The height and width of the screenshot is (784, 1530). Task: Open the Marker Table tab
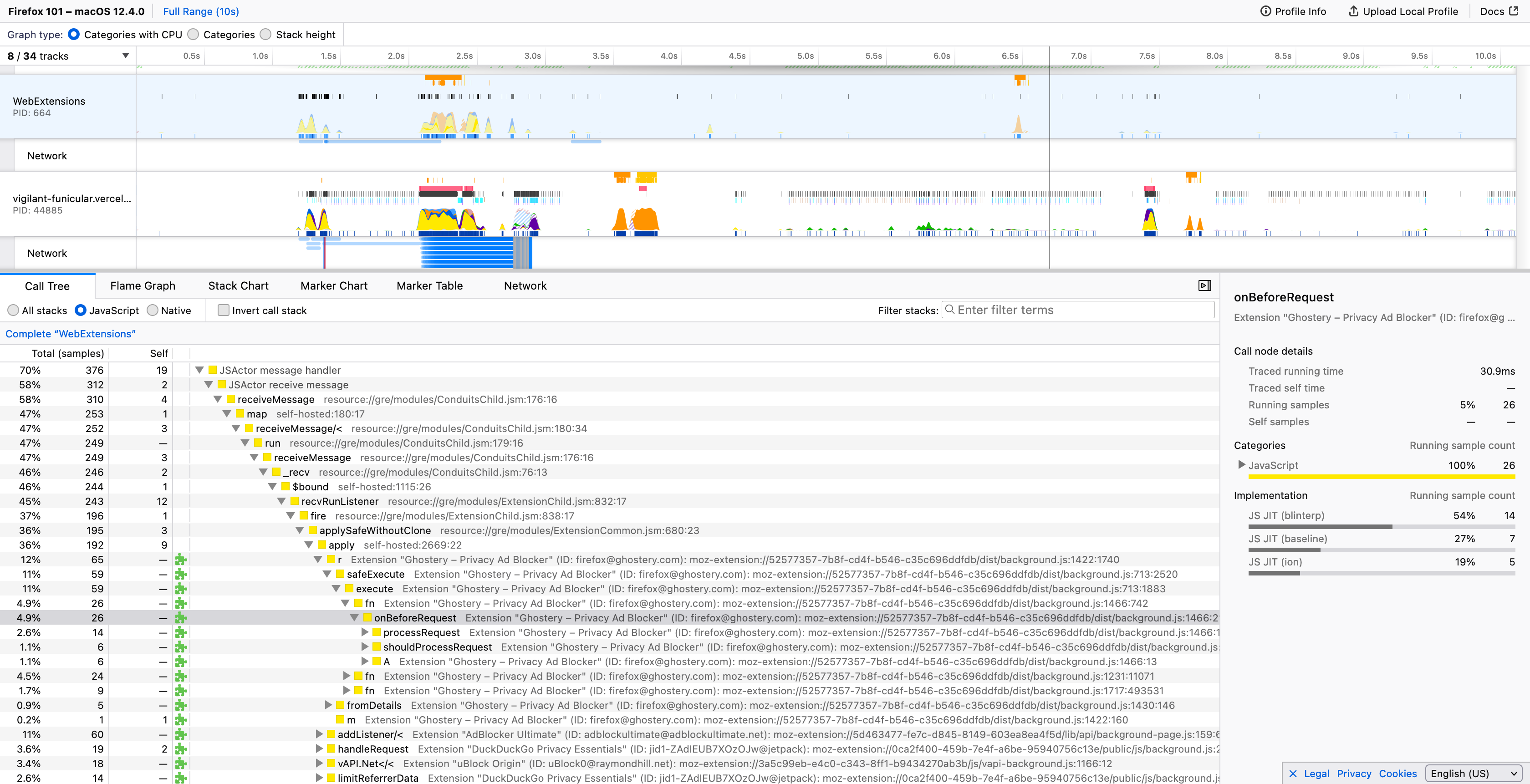click(429, 285)
